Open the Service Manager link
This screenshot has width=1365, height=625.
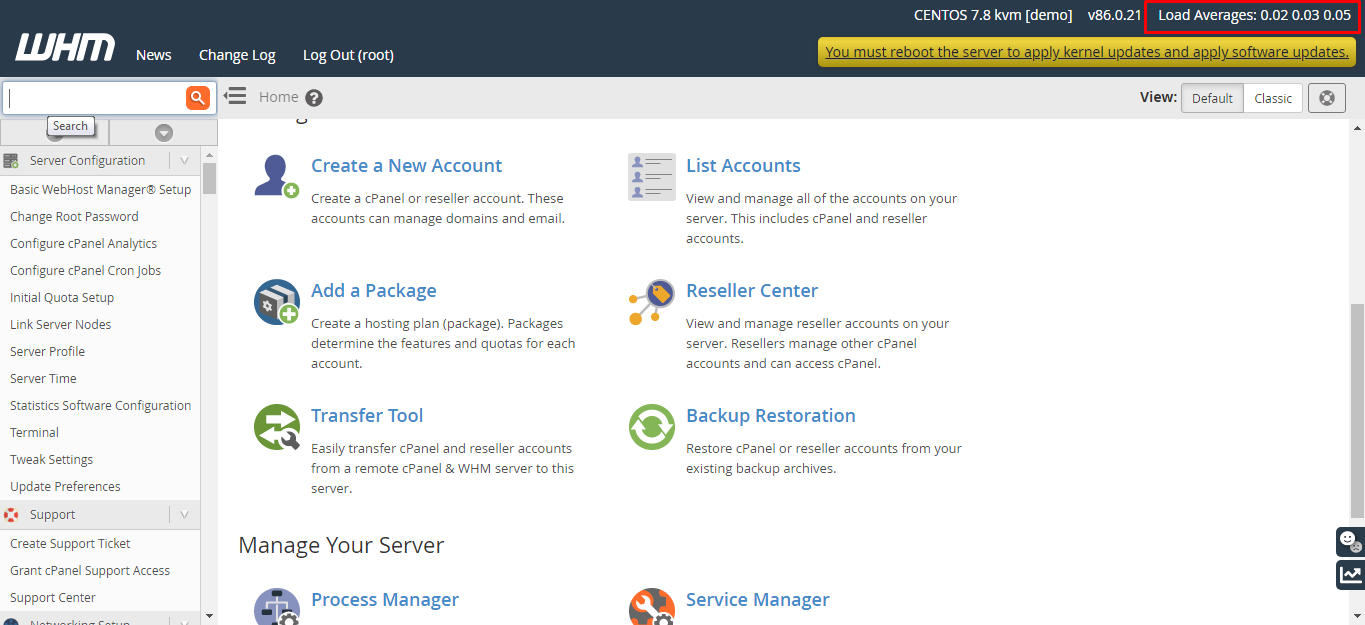(x=758, y=600)
